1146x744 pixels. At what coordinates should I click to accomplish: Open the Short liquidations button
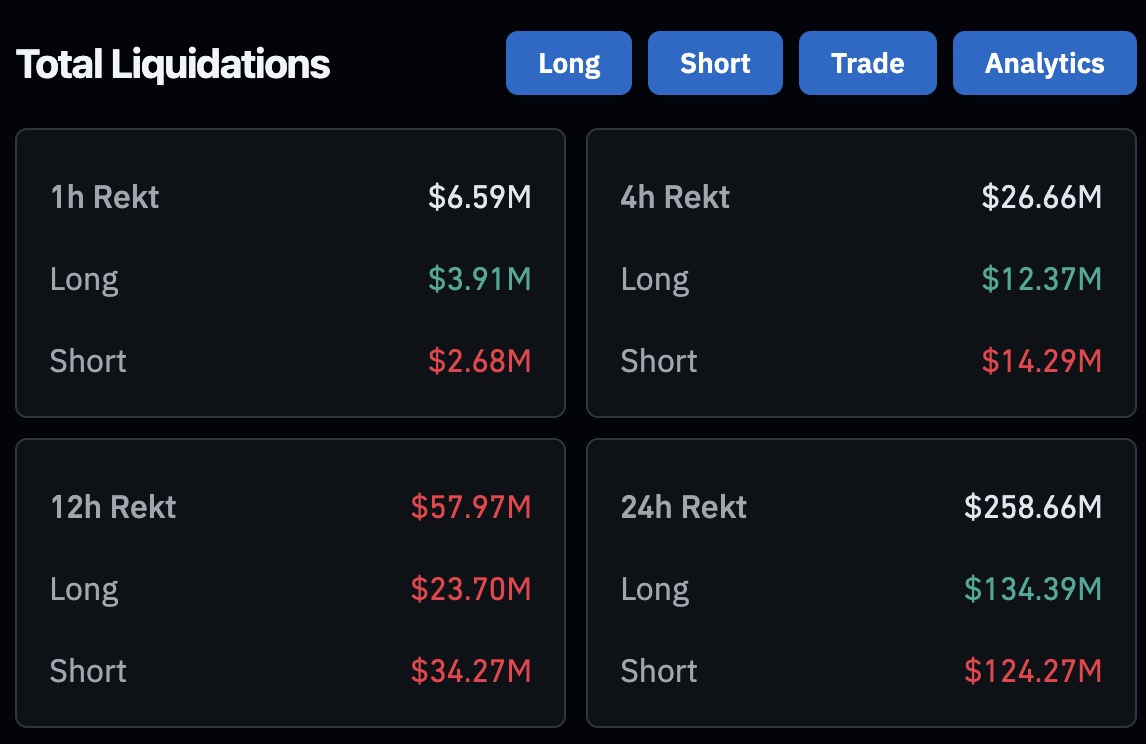point(715,63)
